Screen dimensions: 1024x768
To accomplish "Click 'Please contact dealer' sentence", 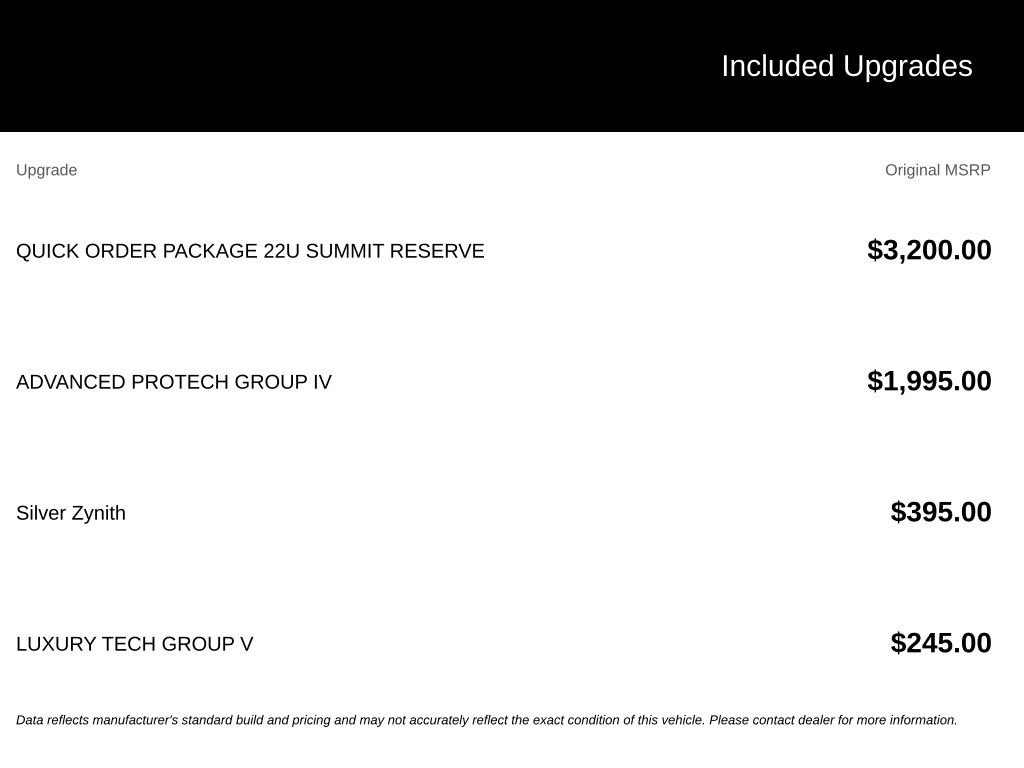I will pos(833,720).
